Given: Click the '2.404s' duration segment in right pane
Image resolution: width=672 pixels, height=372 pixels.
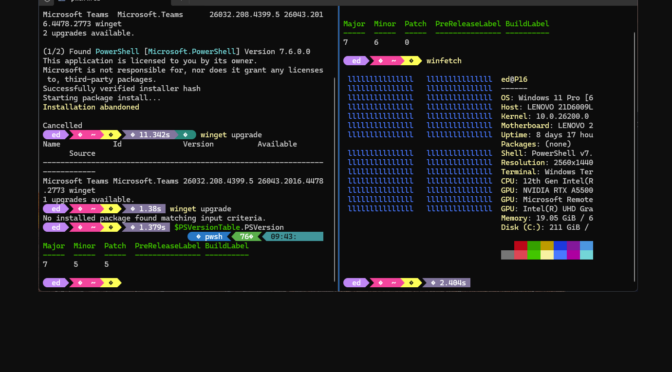Looking at the screenshot, I should (x=447, y=283).
